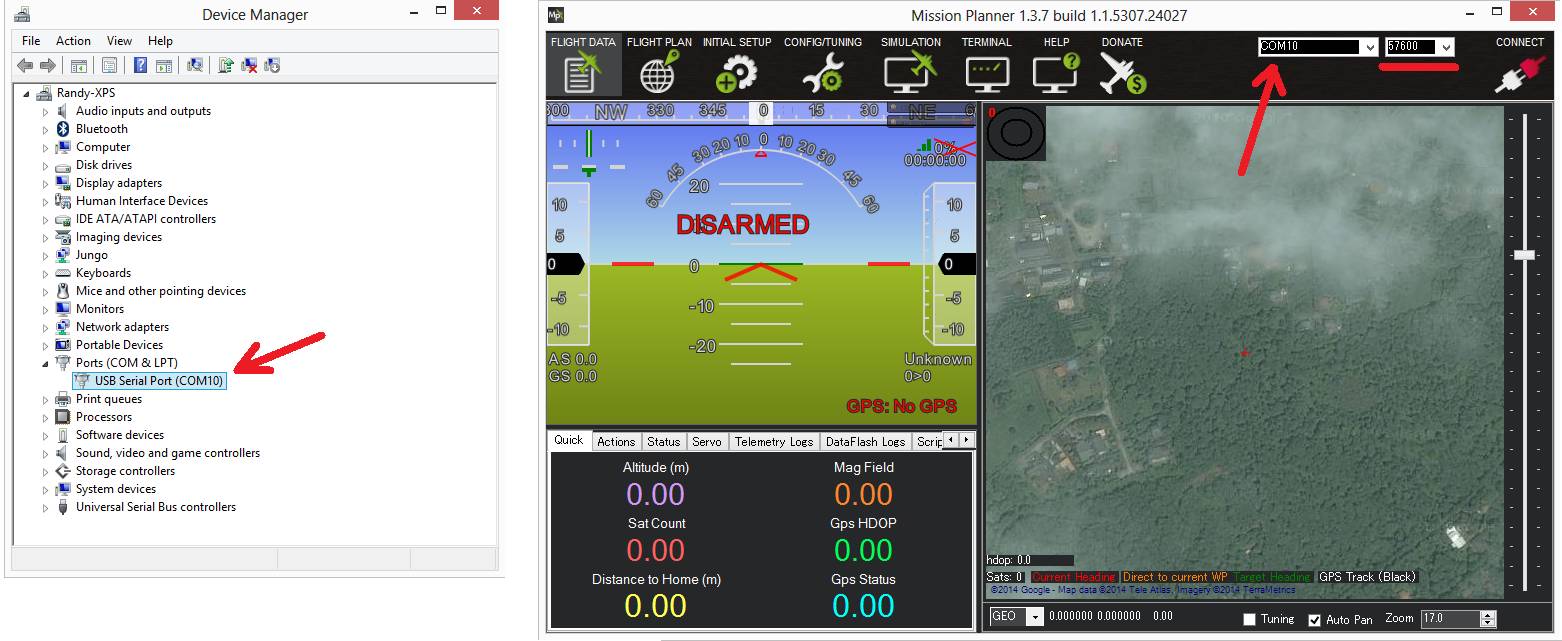
Task: Switch to the Telemetry Logs tab
Action: click(x=773, y=441)
